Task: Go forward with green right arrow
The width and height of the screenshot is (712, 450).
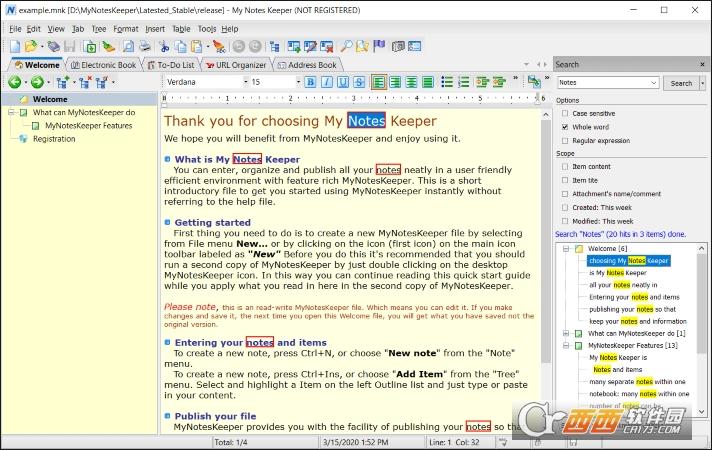Action: coord(37,82)
